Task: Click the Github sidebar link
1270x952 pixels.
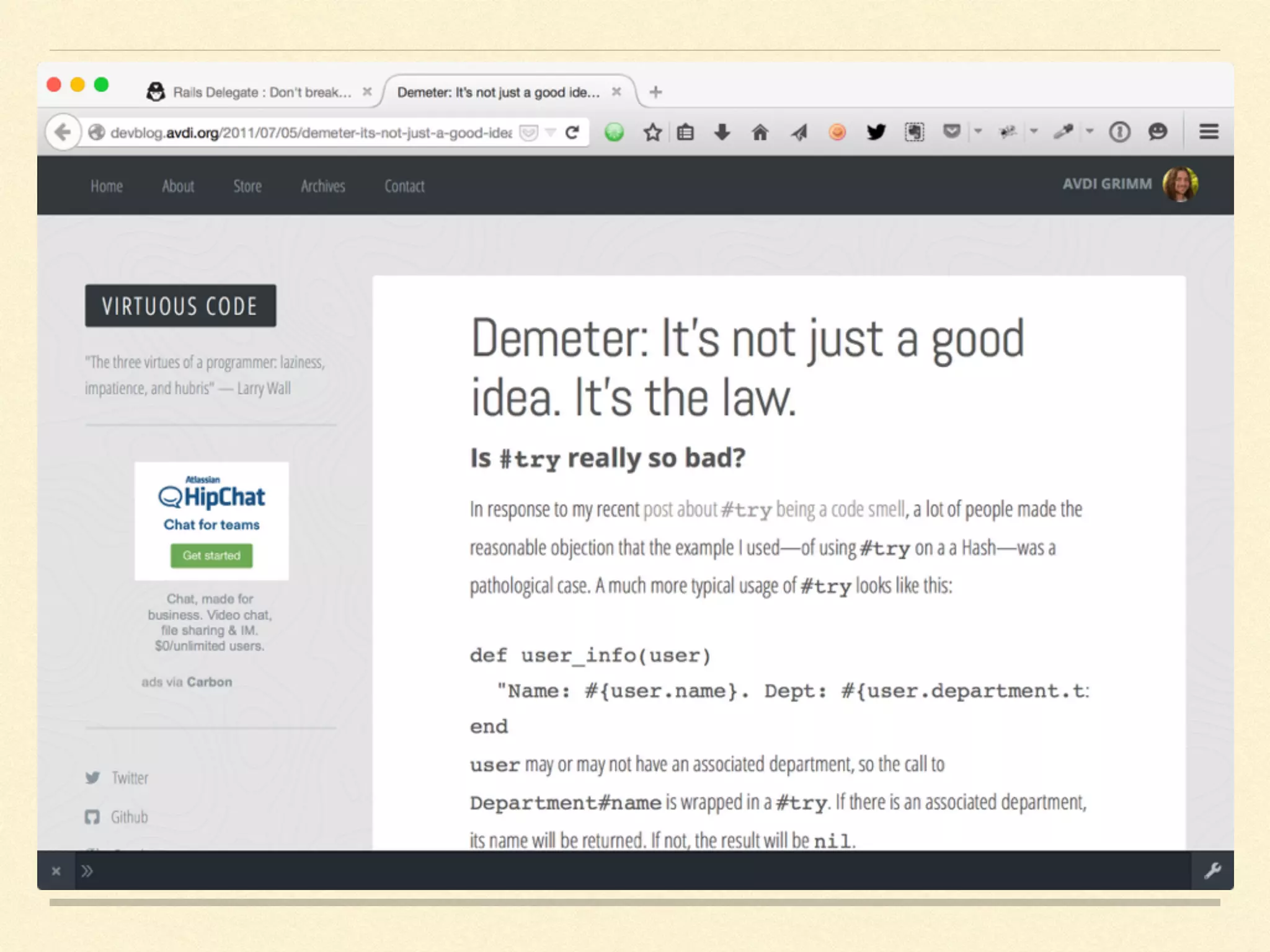Action: [129, 817]
